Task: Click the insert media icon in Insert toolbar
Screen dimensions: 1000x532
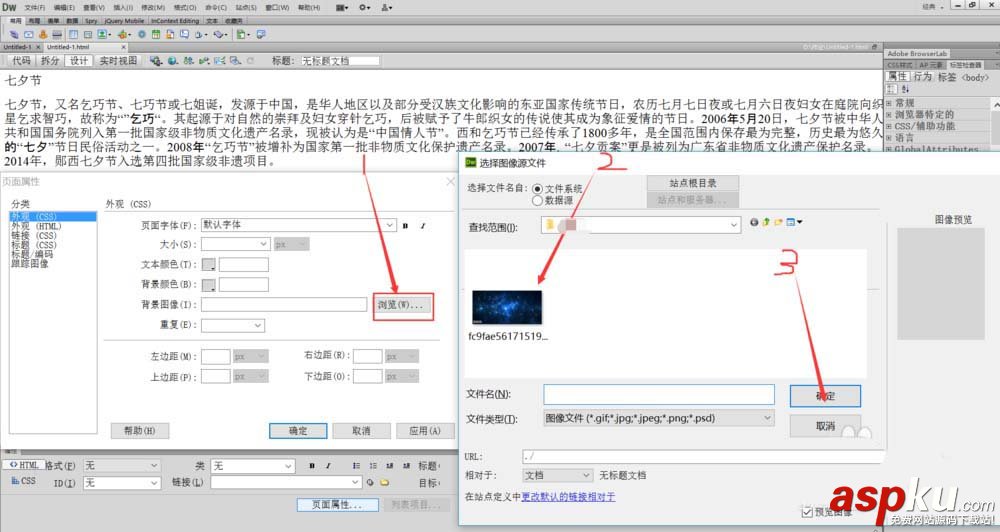Action: pos(122,34)
